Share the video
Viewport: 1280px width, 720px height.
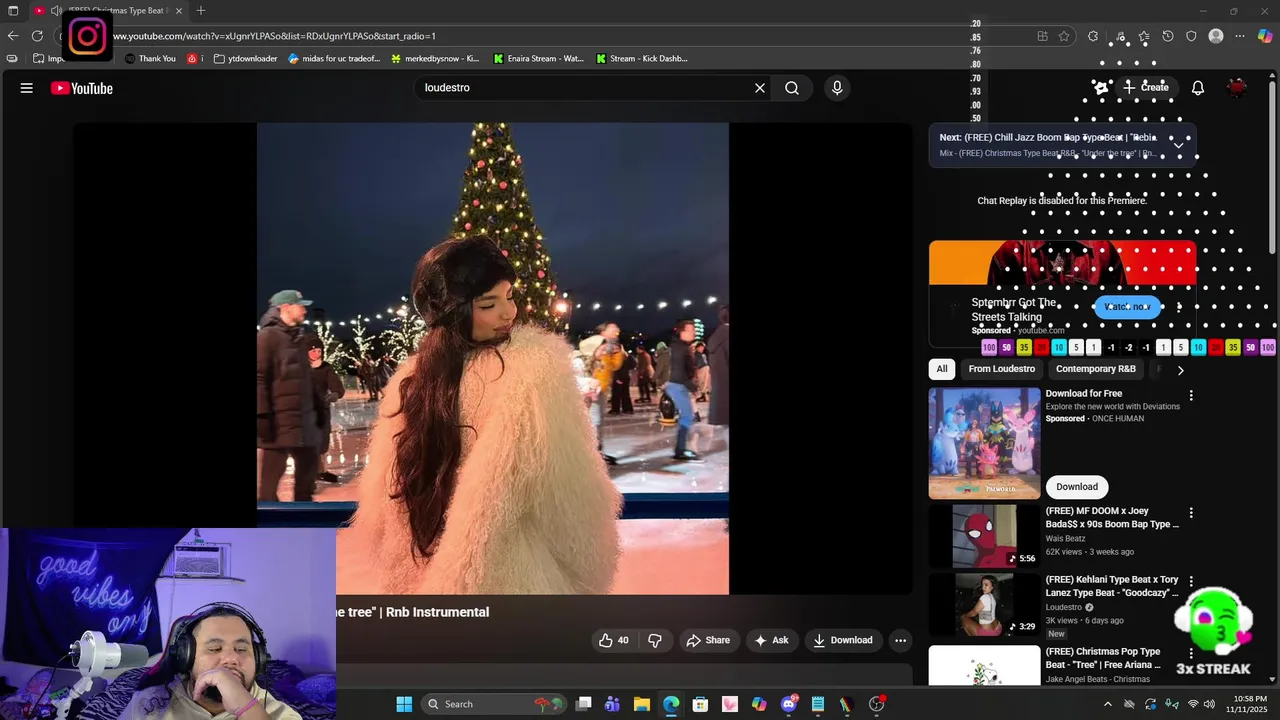708,640
